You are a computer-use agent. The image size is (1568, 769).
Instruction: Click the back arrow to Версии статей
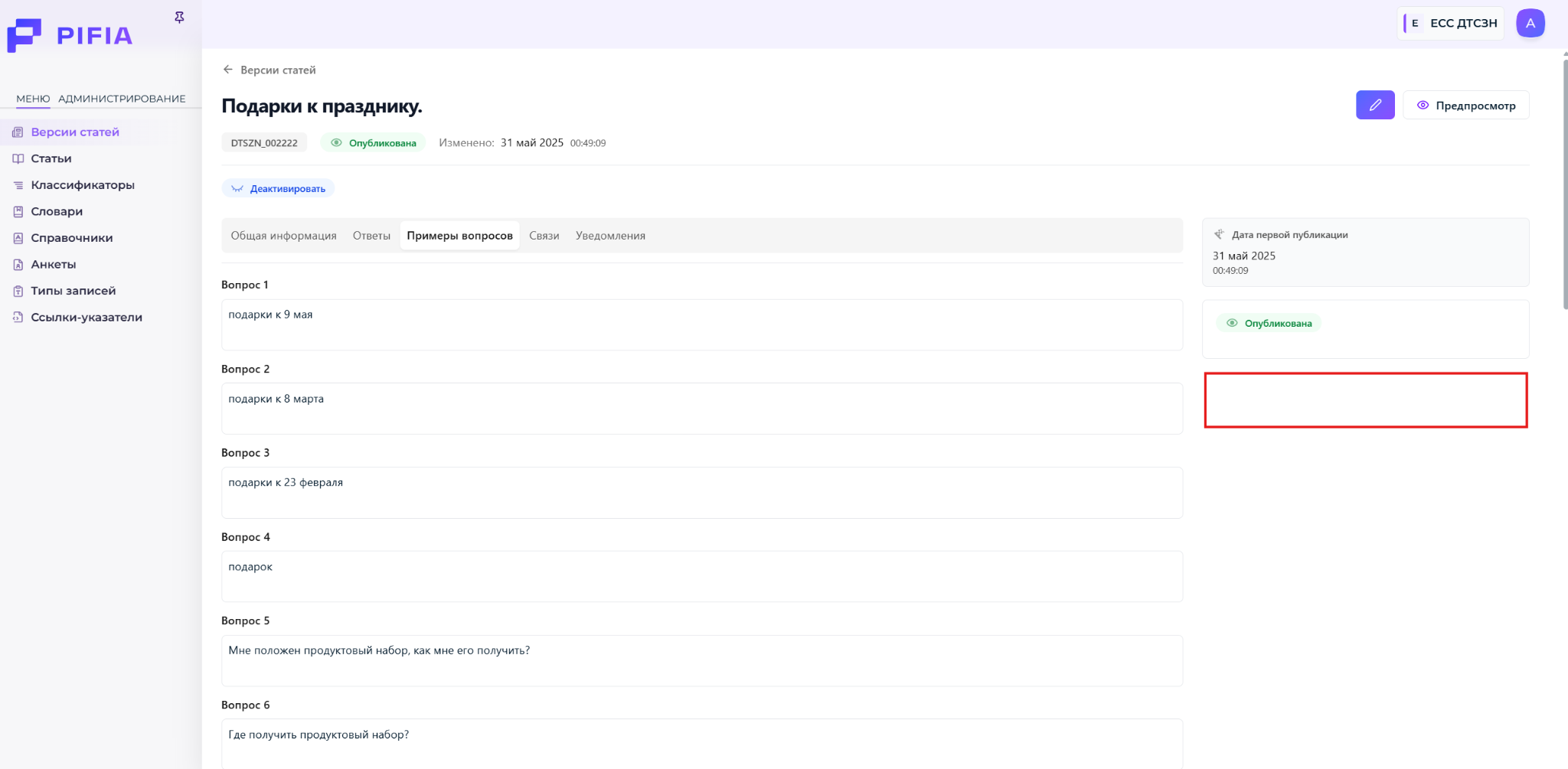click(x=227, y=70)
